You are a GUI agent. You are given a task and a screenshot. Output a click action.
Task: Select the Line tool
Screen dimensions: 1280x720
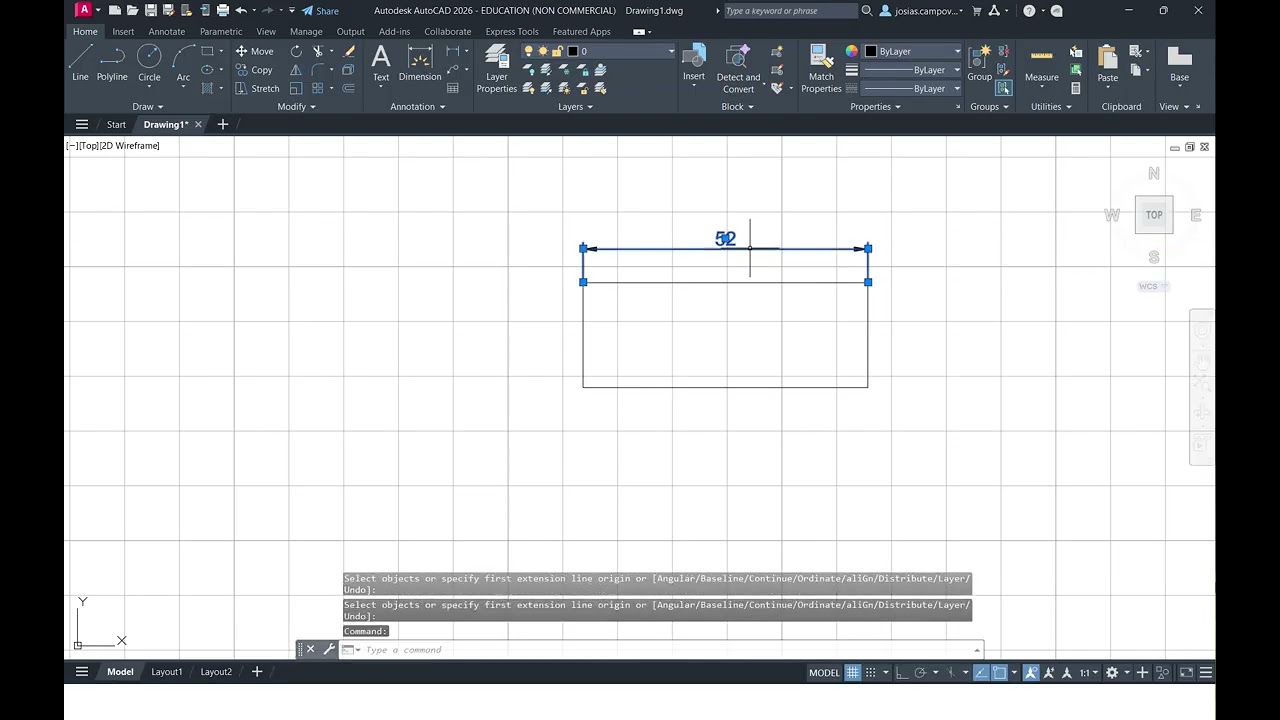point(80,62)
